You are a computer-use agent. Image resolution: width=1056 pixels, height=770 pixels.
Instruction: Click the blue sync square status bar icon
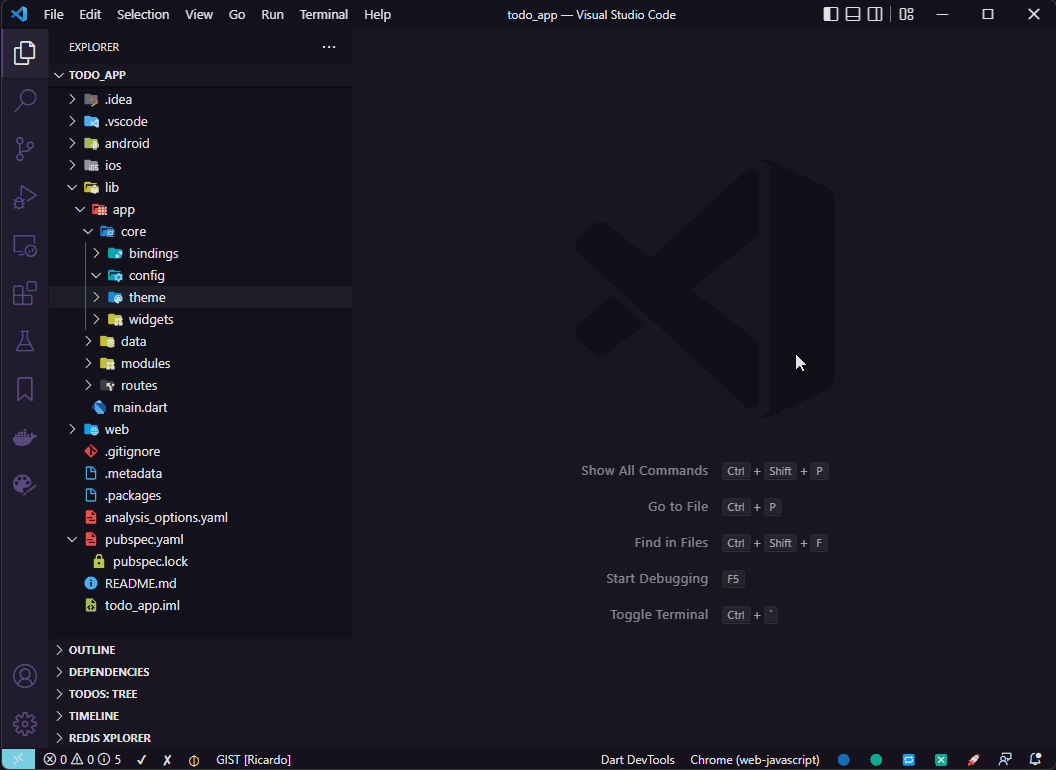coord(909,759)
